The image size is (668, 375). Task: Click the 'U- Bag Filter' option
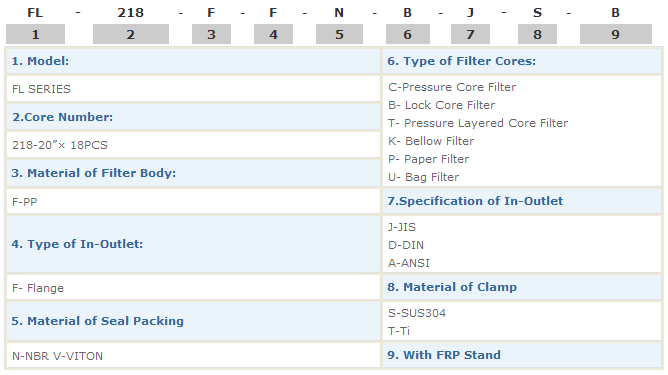[424, 177]
